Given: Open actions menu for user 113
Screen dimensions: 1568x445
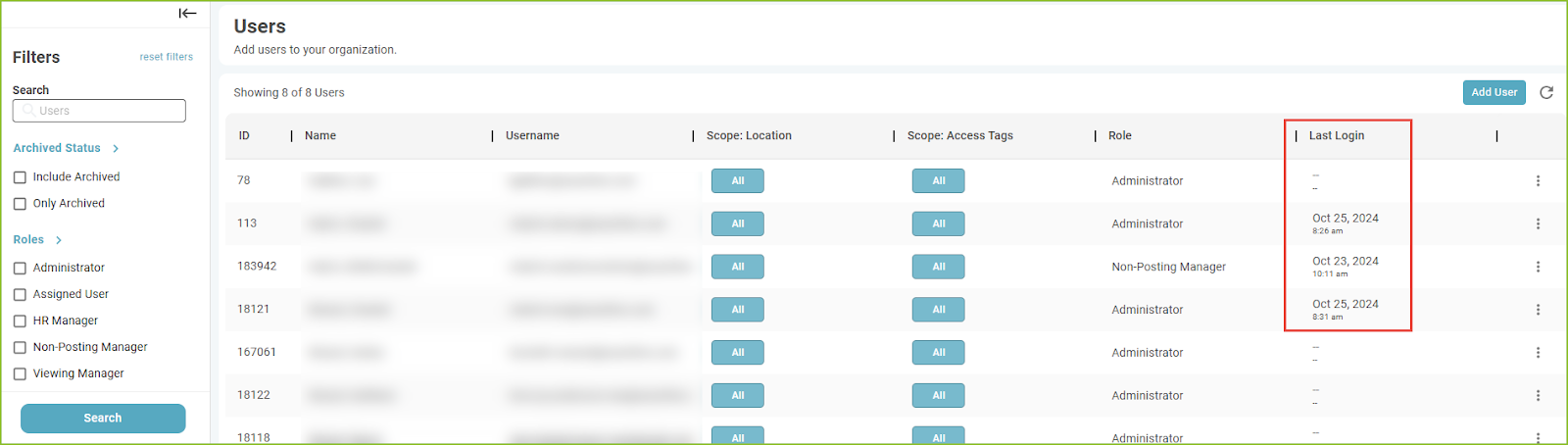Looking at the screenshot, I should [1538, 223].
